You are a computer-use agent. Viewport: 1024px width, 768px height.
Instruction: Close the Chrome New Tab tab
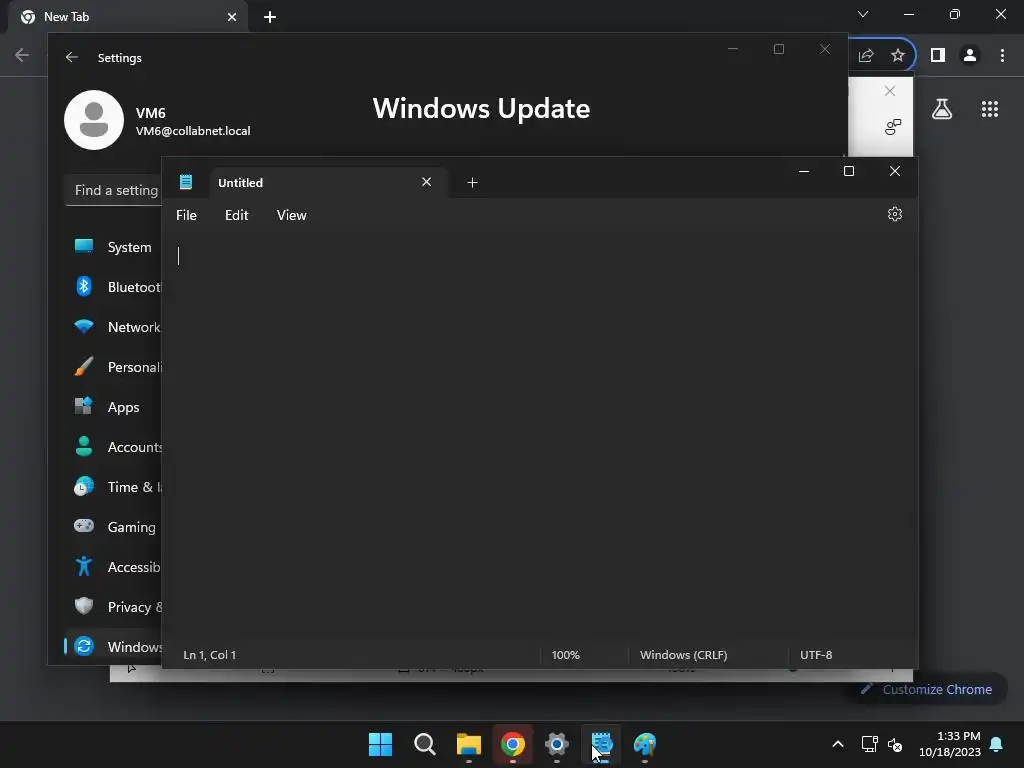pyautogui.click(x=232, y=17)
